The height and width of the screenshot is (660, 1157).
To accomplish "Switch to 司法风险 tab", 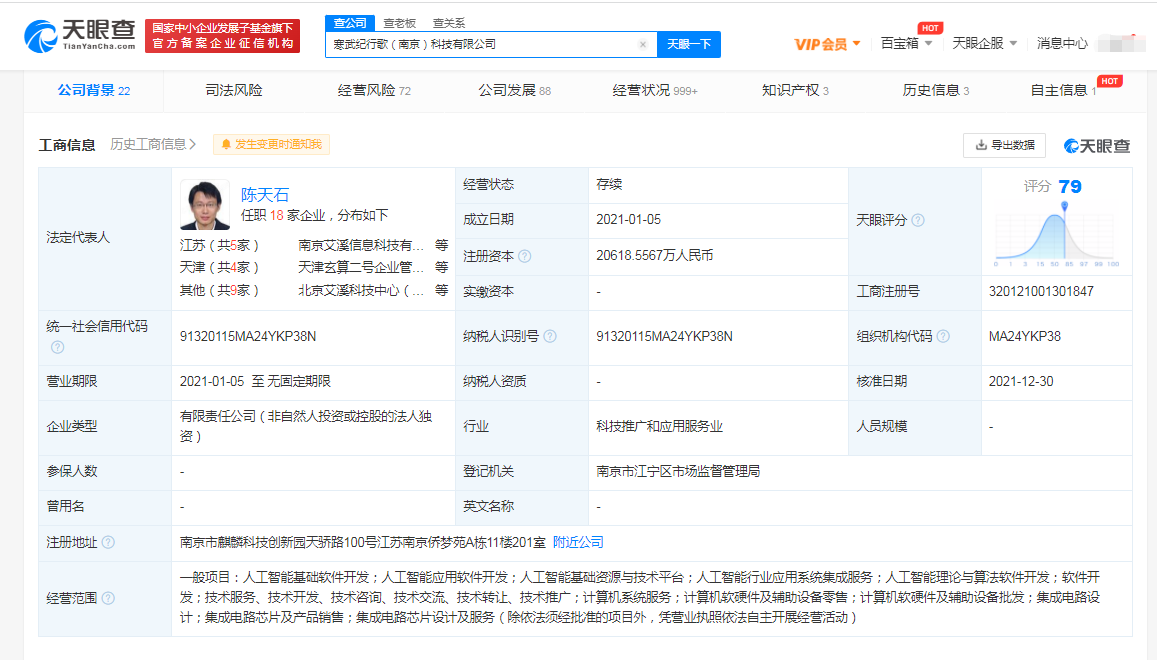I will [x=234, y=90].
